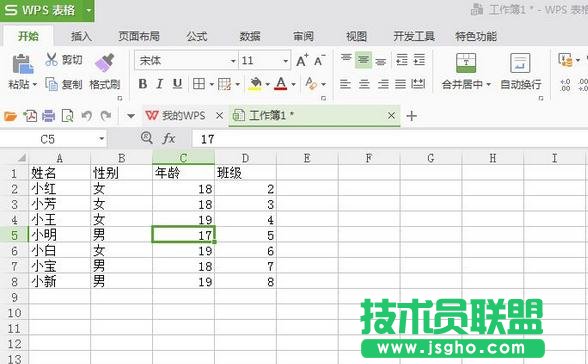
Task: Click the redo arrow
Action: click(x=106, y=116)
